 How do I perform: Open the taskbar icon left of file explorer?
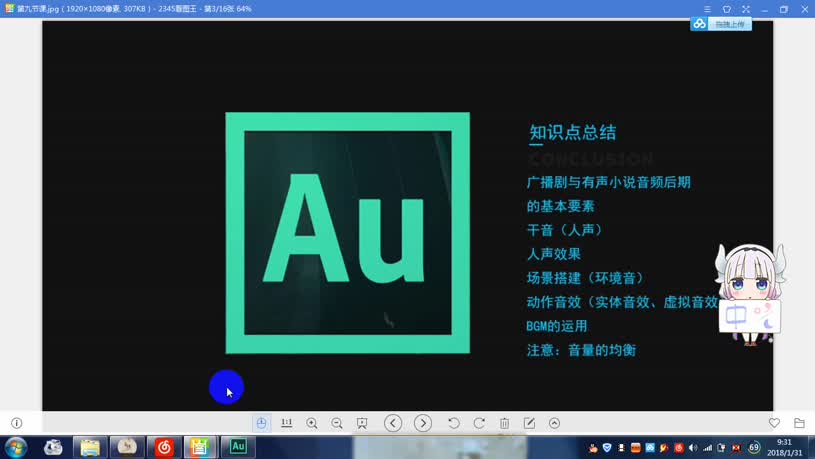[x=53, y=447]
